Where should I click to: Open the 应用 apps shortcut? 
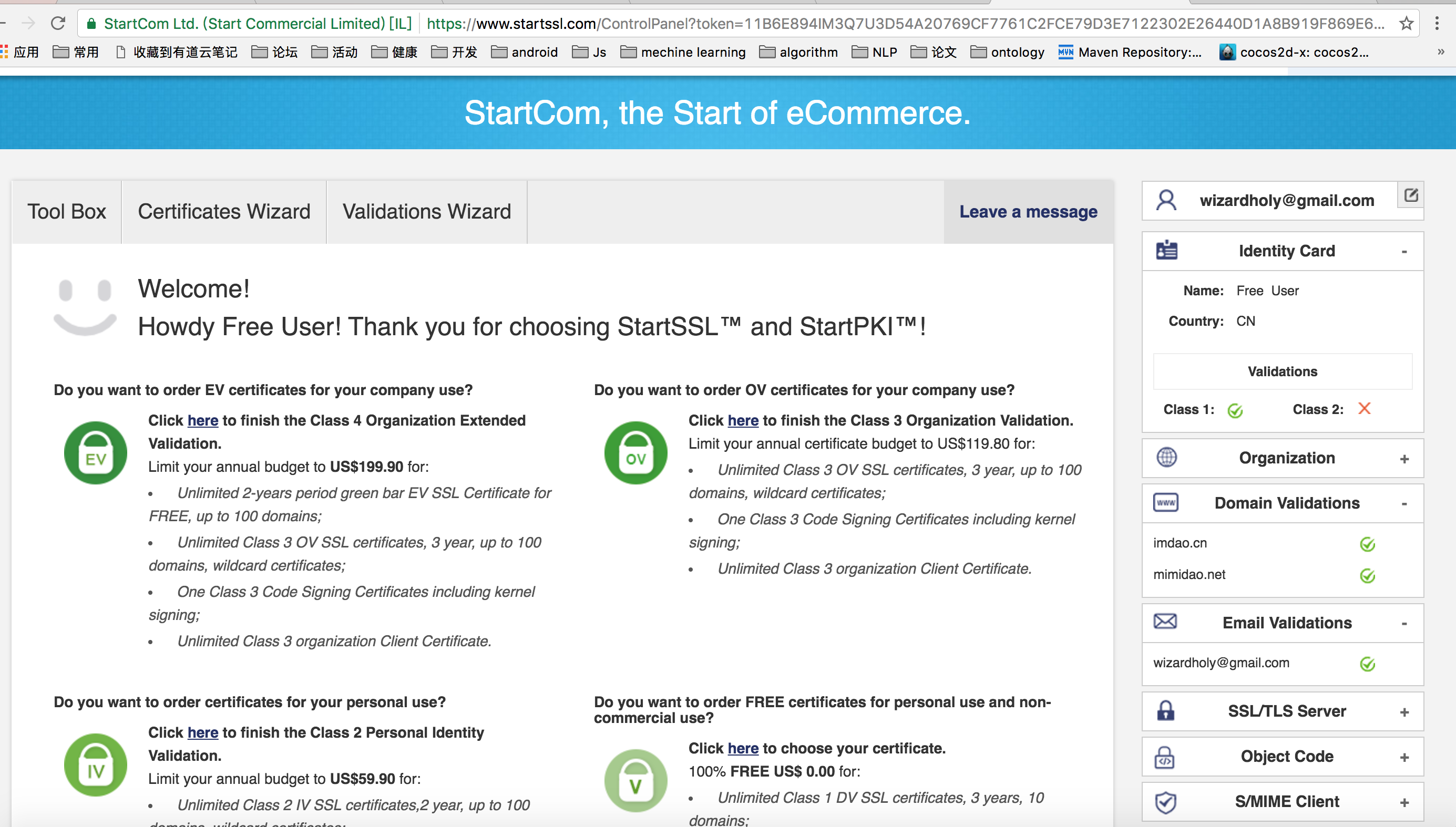[x=20, y=52]
